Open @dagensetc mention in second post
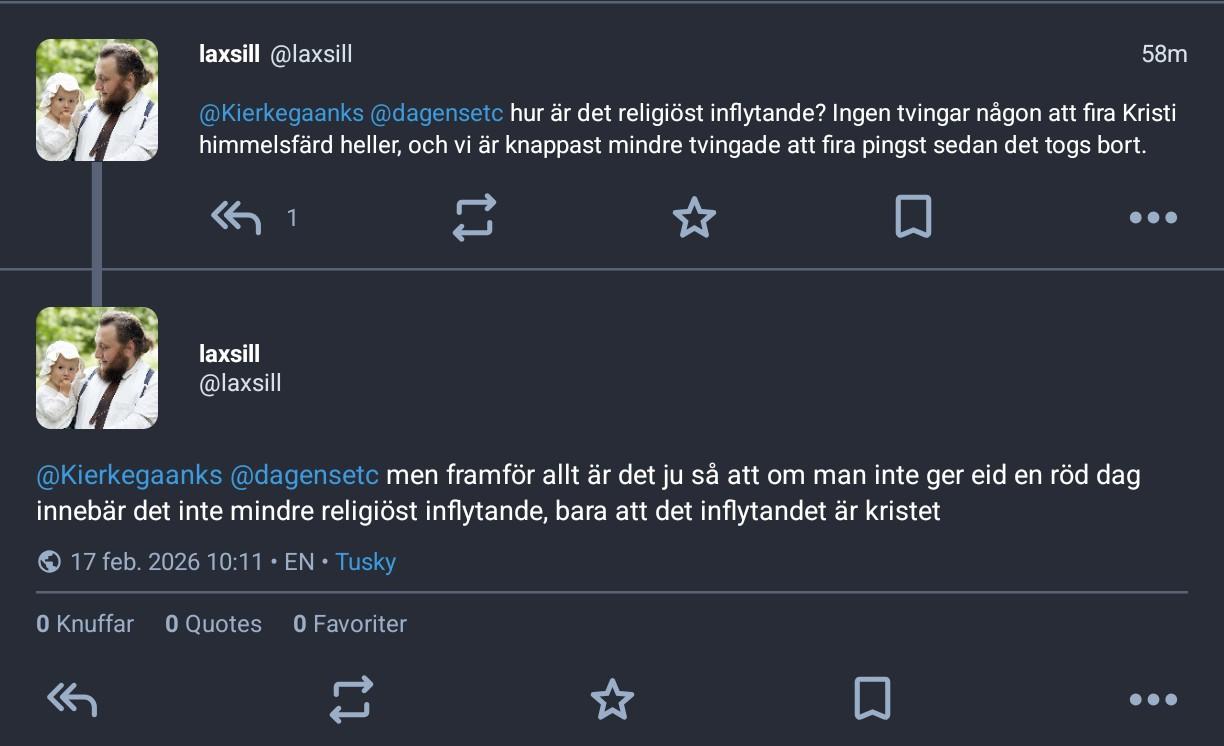 tap(304, 475)
